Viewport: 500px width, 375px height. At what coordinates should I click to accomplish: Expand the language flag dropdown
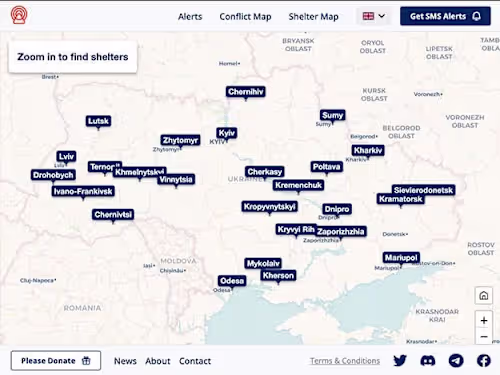pyautogui.click(x=374, y=16)
